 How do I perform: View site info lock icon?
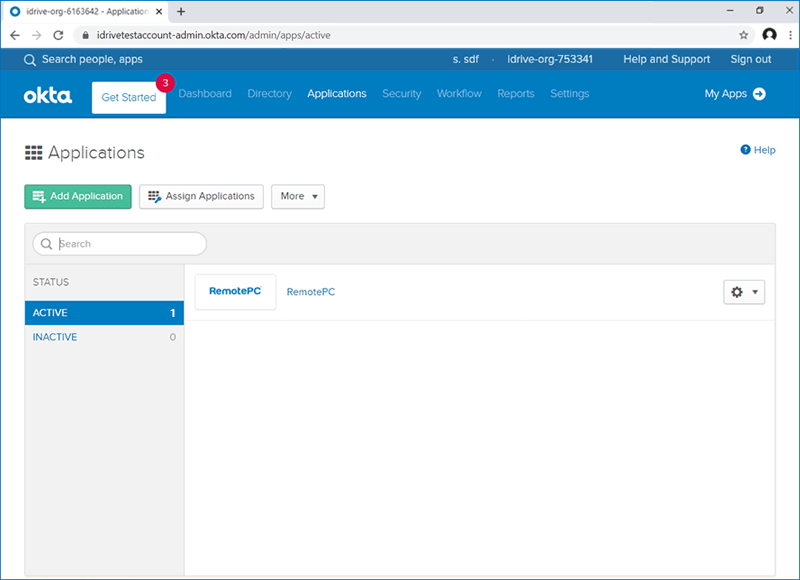tap(85, 35)
